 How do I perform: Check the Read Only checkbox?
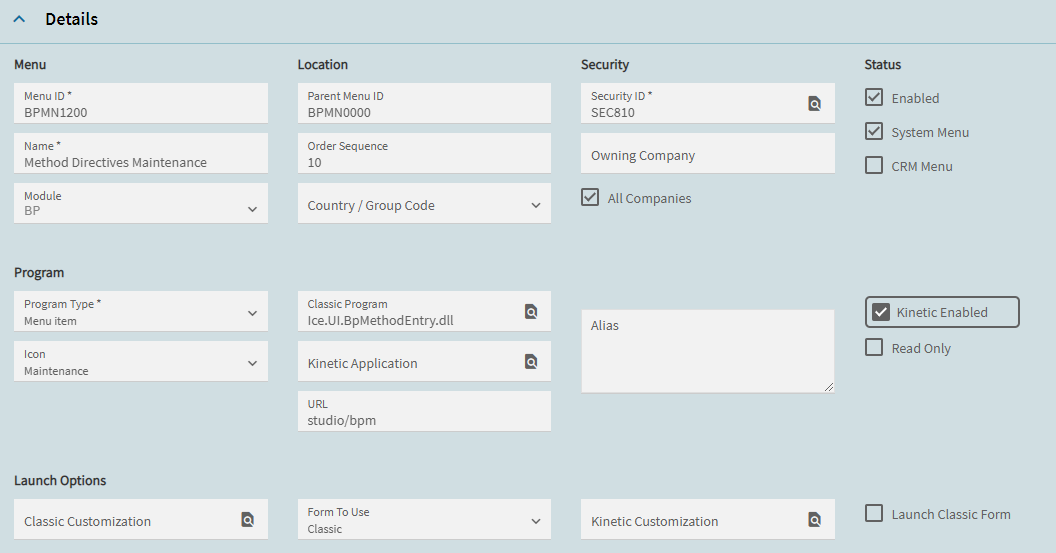click(x=873, y=347)
